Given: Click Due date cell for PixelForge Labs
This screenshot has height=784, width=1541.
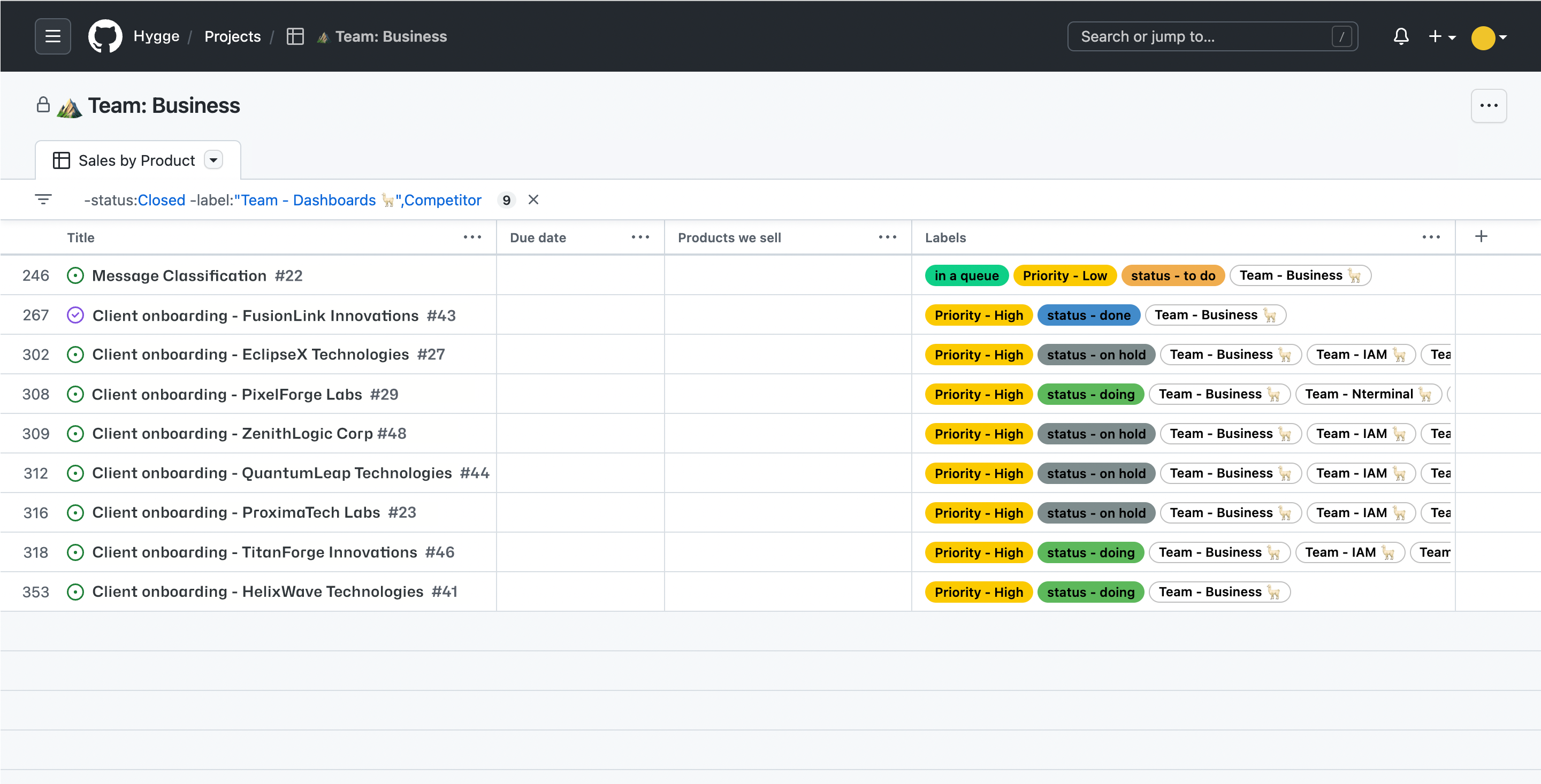Looking at the screenshot, I should (580, 394).
